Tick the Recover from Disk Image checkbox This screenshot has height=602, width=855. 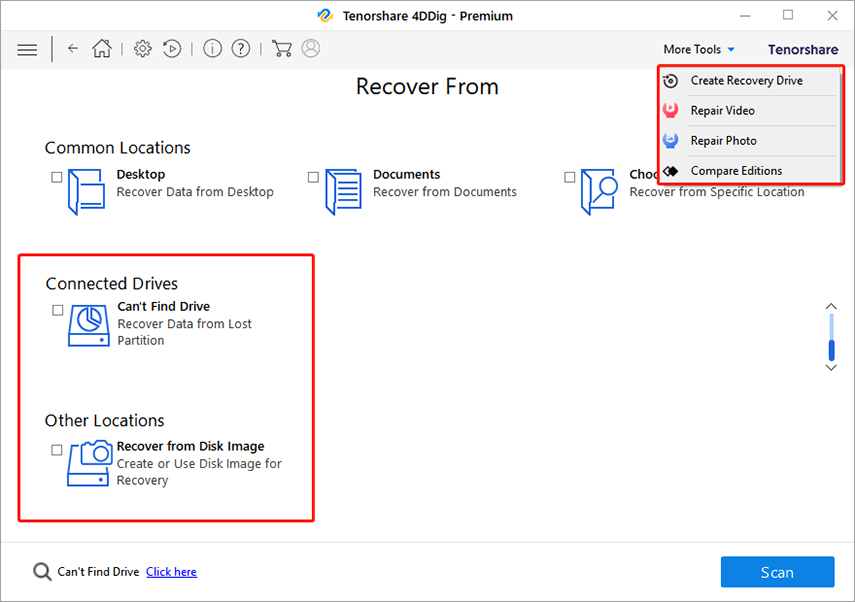pyautogui.click(x=57, y=450)
